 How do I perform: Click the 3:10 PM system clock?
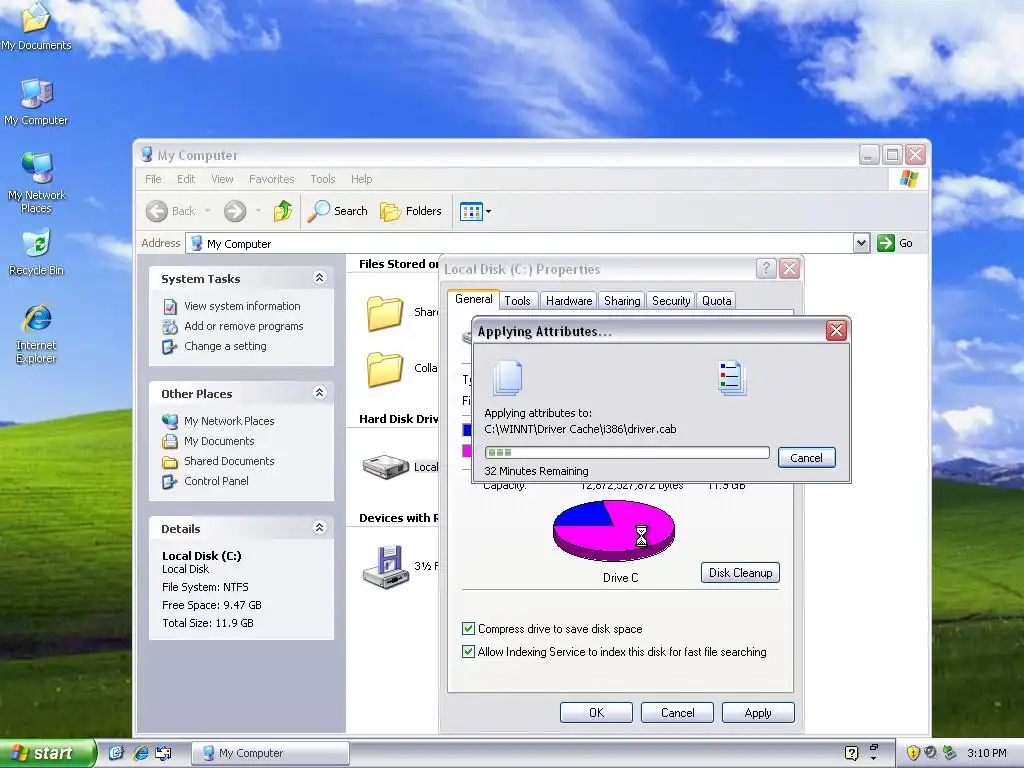point(987,753)
